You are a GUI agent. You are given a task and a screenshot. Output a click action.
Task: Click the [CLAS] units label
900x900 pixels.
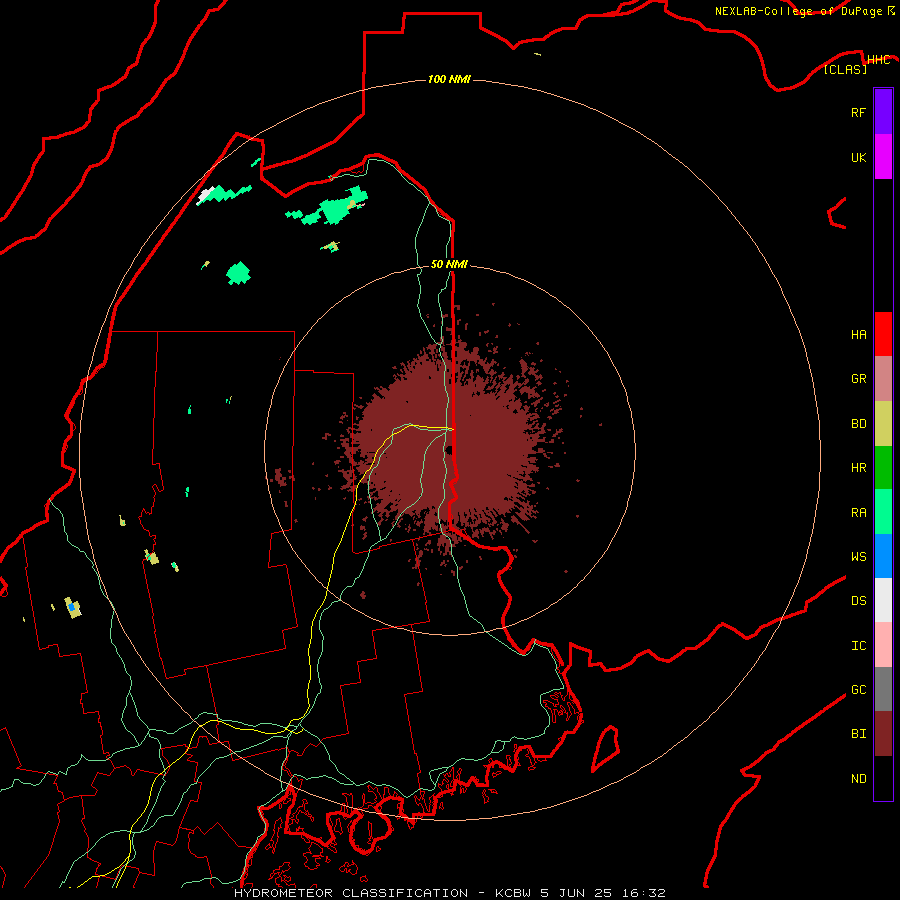845,69
